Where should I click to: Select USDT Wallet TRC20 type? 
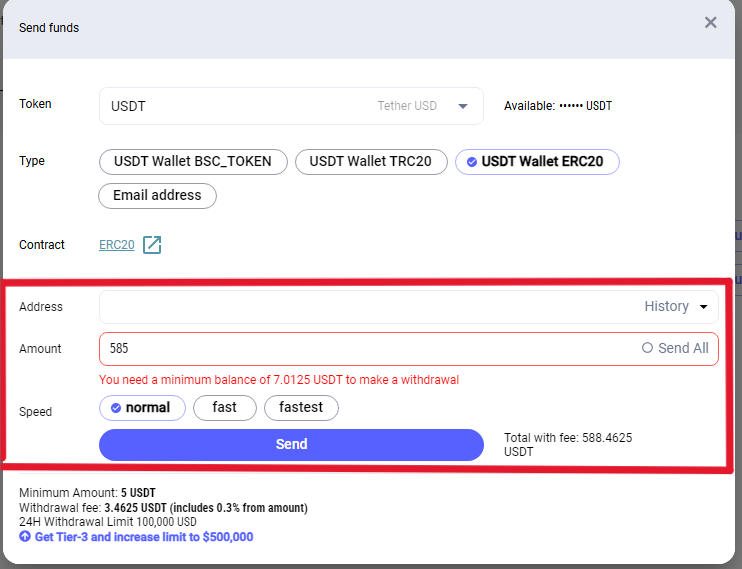tap(370, 162)
